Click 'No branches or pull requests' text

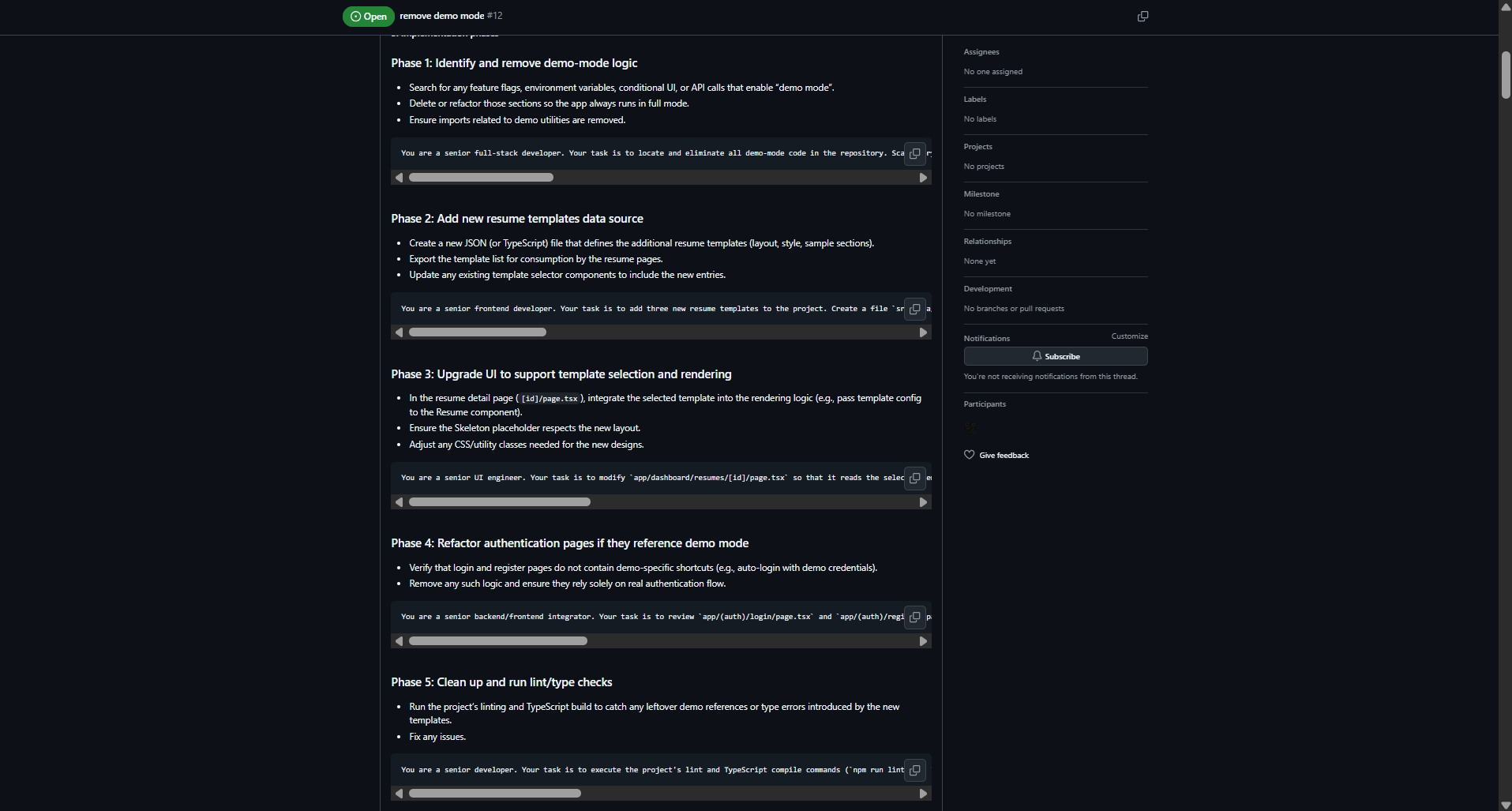coord(1014,309)
